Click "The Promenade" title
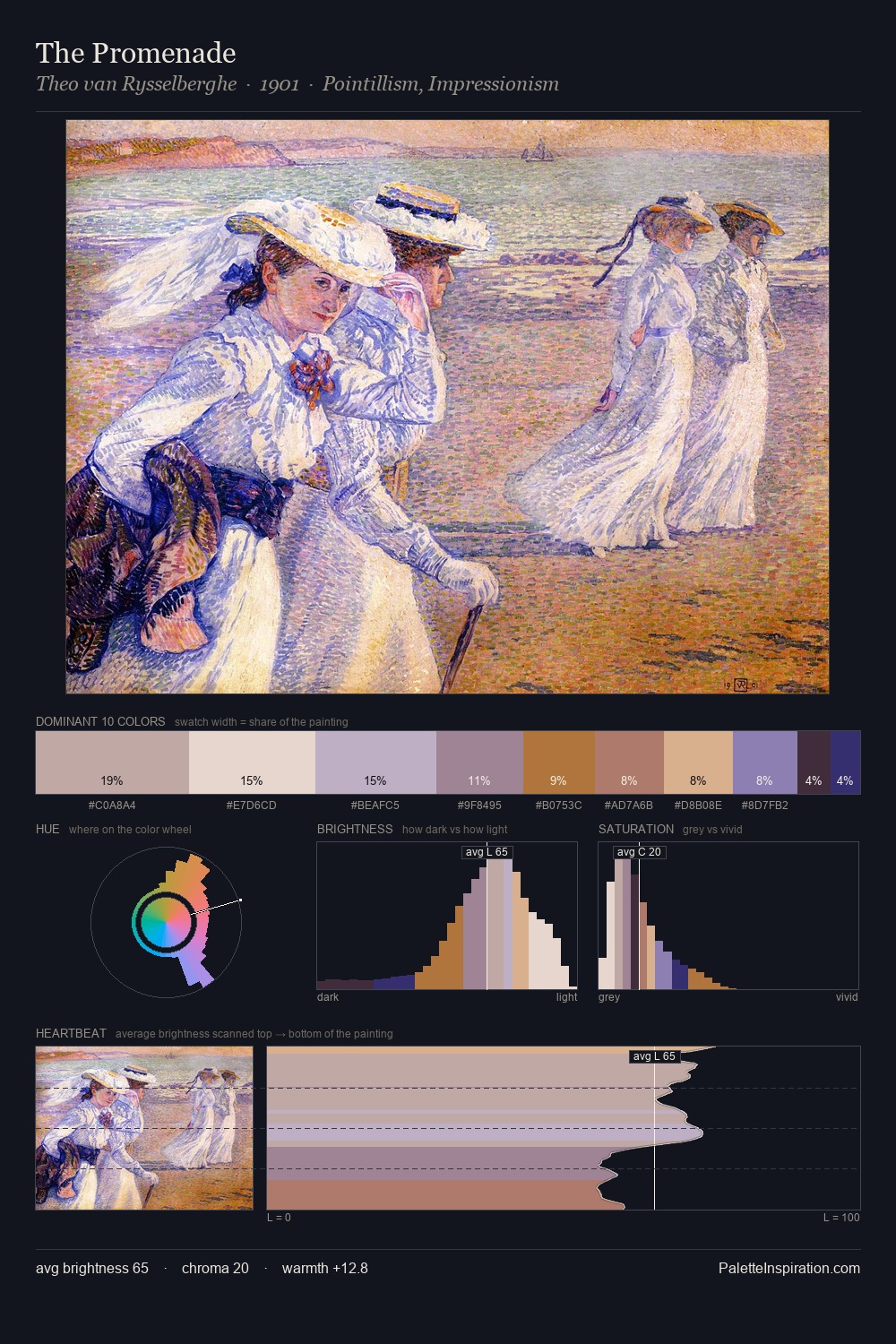 tap(136, 53)
